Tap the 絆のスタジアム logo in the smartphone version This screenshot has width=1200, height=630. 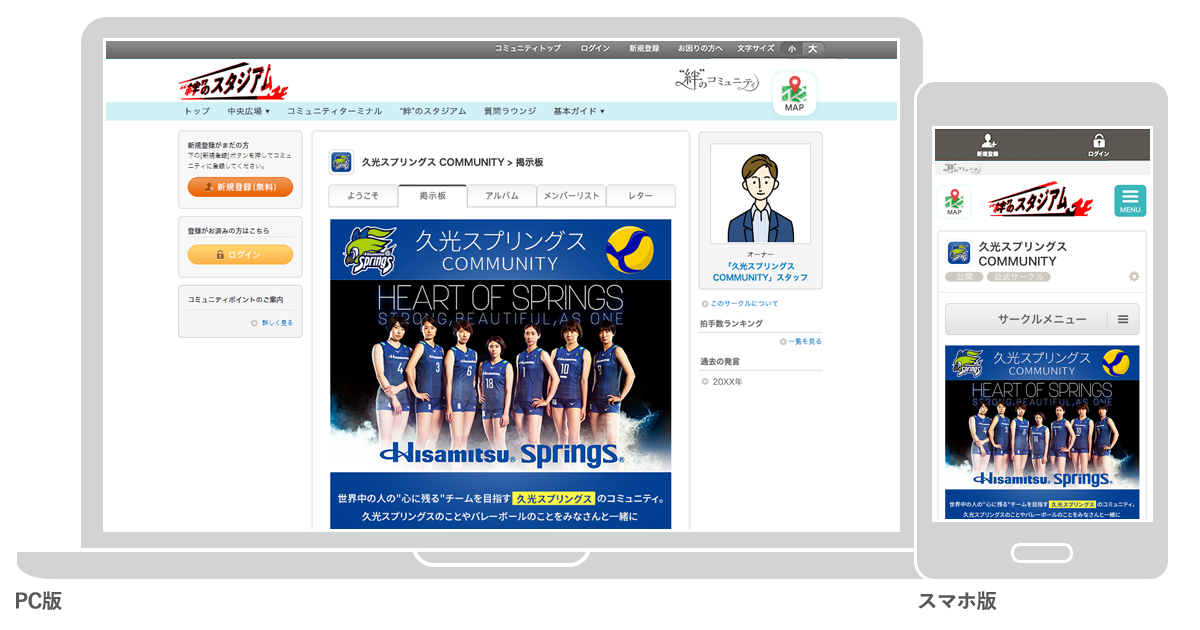[1043, 201]
